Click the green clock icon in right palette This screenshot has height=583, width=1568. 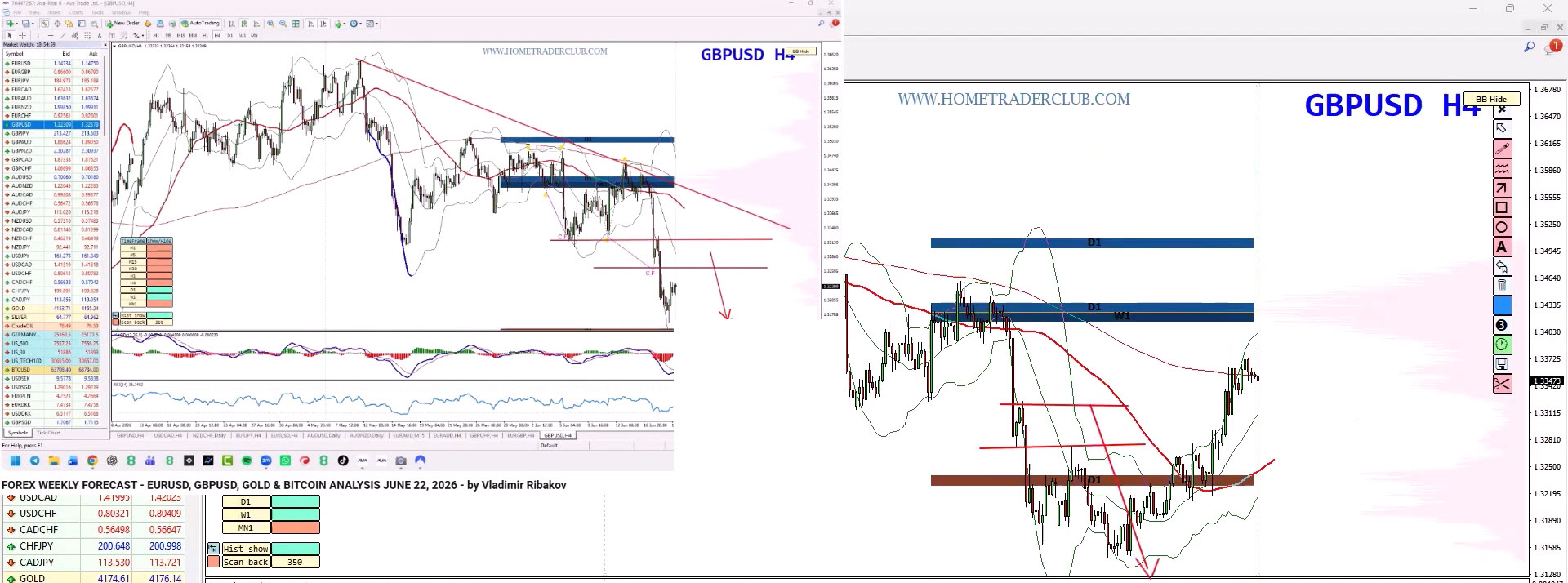1502,345
